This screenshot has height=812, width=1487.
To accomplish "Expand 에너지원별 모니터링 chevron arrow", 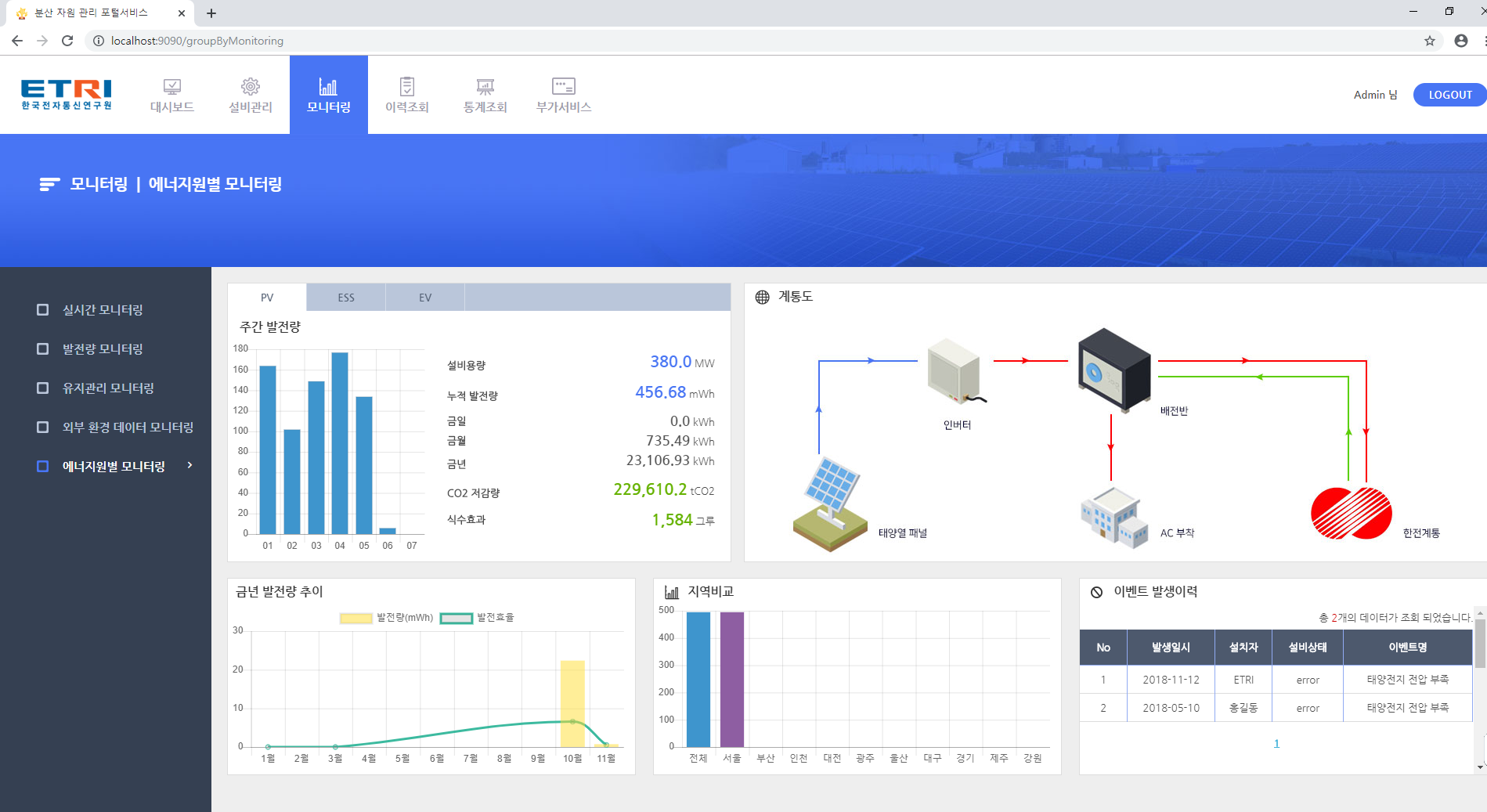I will tap(189, 466).
